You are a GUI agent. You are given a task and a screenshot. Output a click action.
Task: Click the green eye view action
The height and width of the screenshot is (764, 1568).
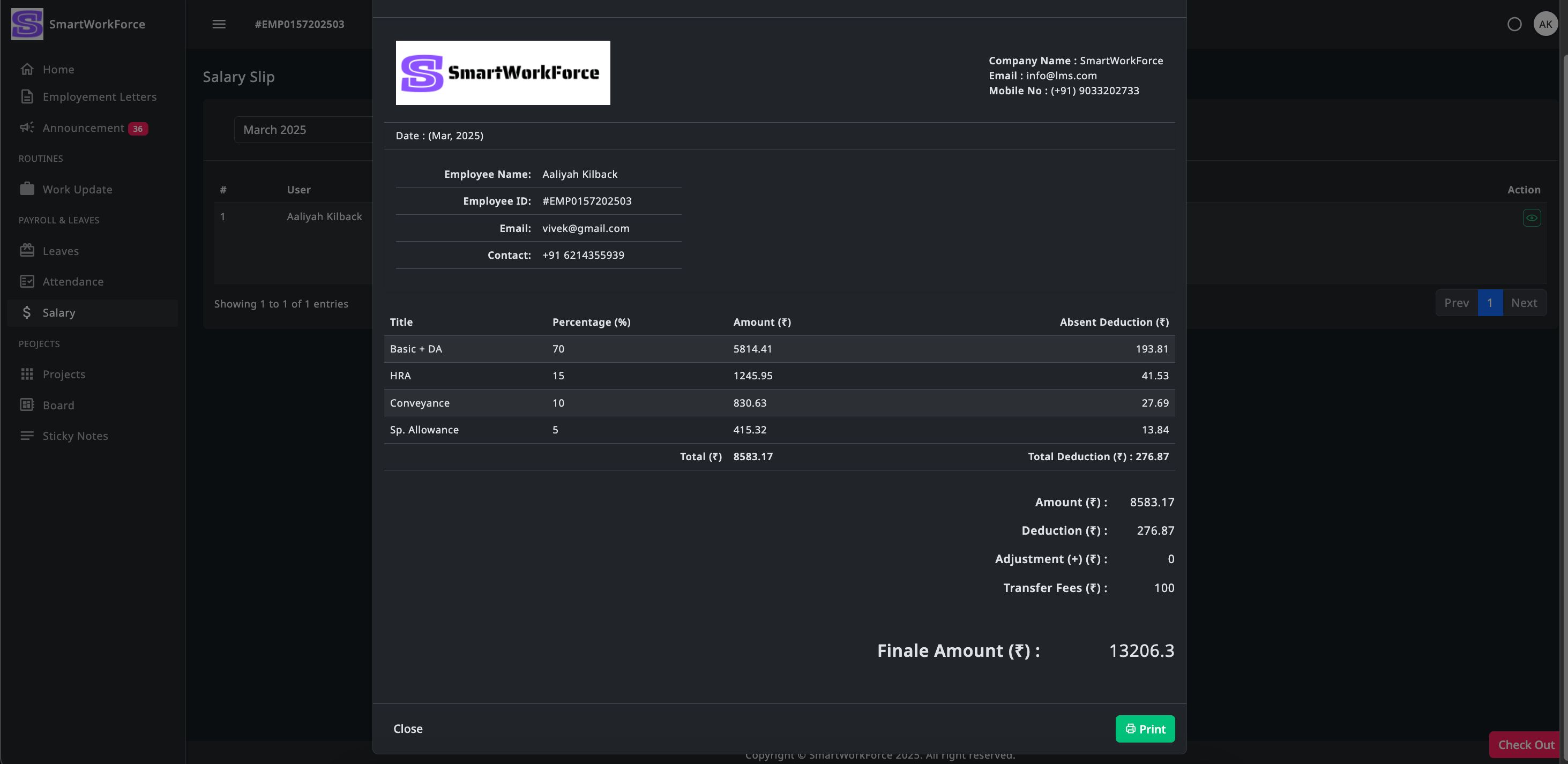1532,218
